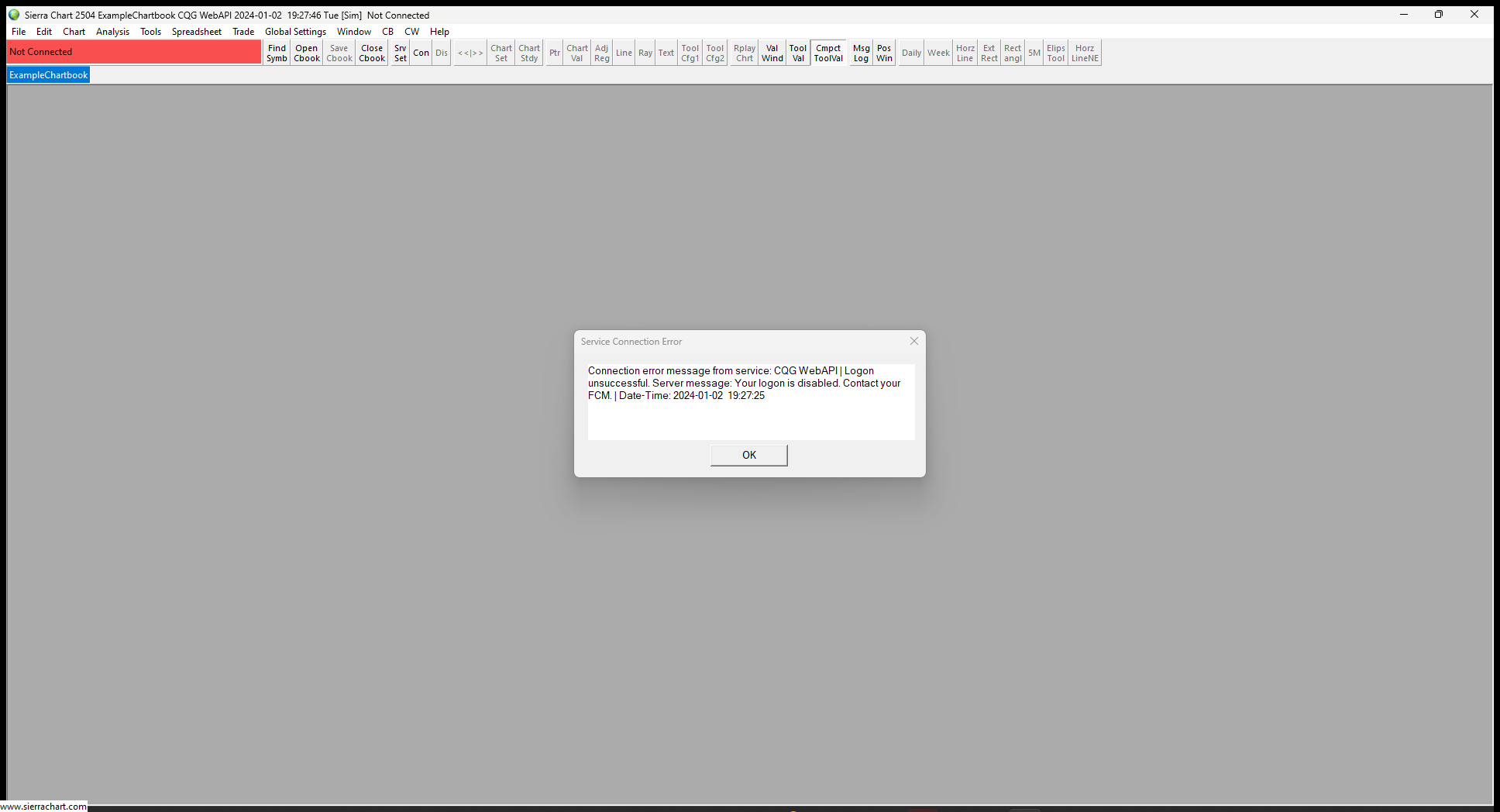
Task: Click the <<|>> toolbar button
Action: [x=470, y=53]
